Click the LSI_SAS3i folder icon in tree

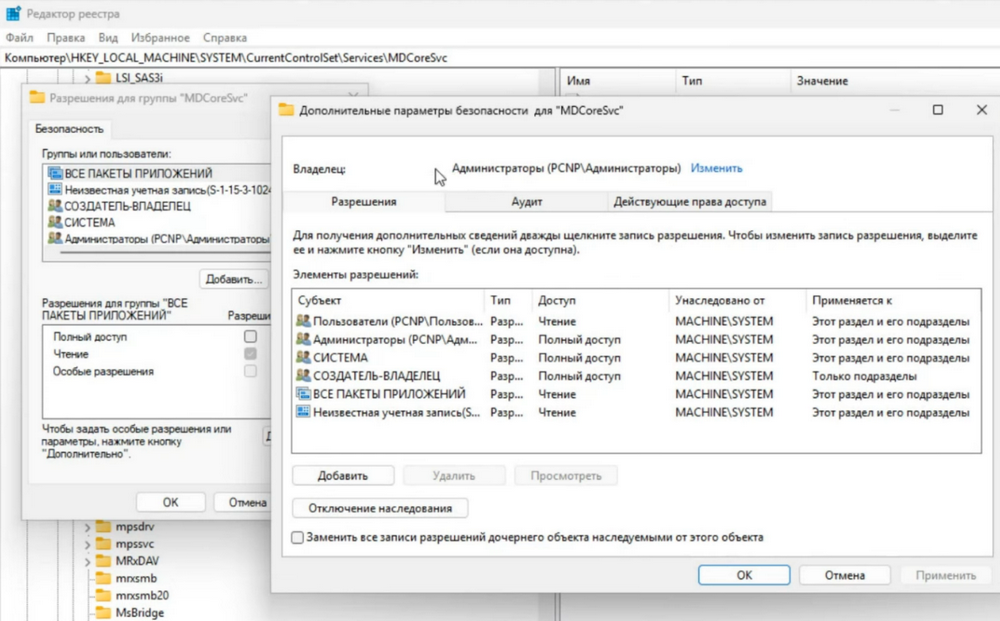(103, 78)
